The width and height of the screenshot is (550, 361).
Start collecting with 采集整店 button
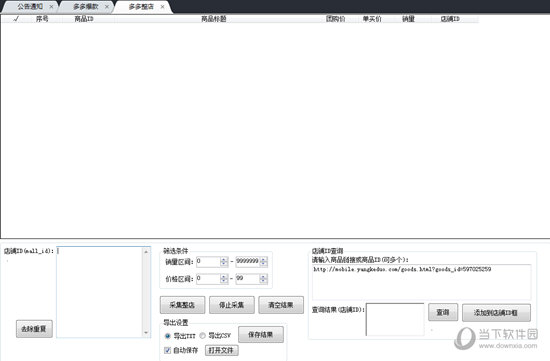(x=182, y=305)
